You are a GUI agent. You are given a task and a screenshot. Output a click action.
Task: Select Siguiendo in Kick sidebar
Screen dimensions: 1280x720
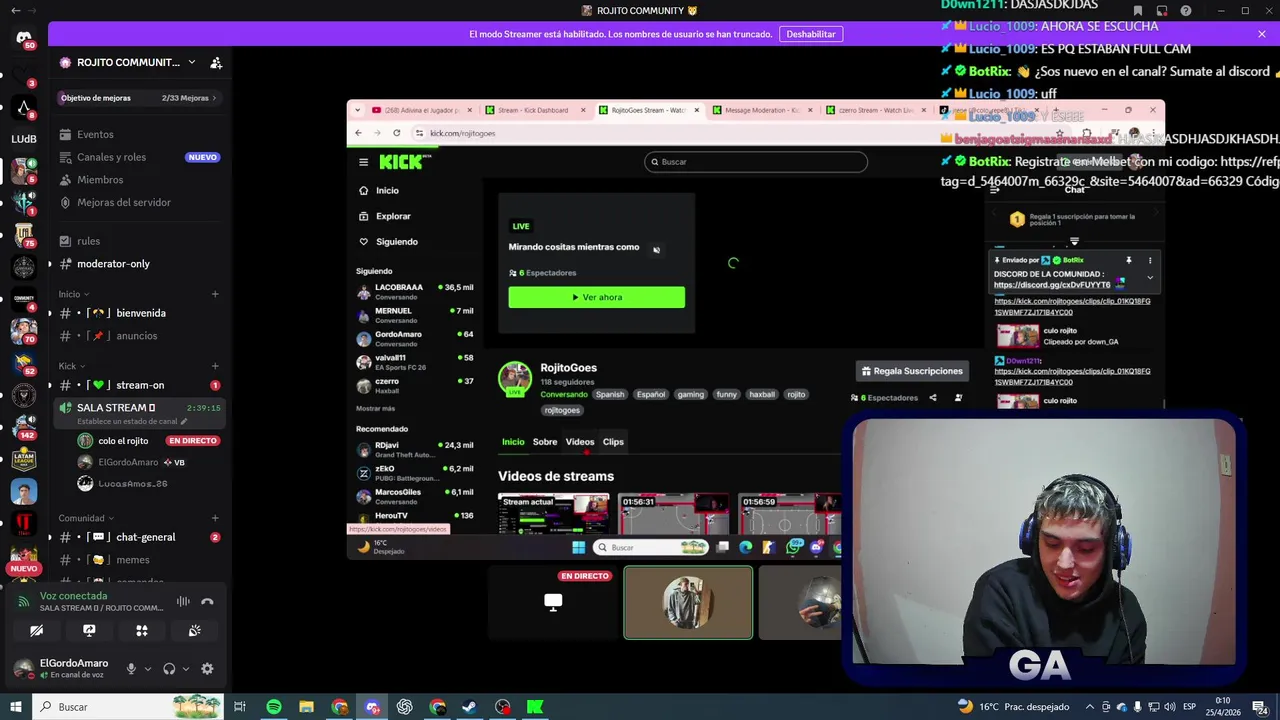(397, 242)
